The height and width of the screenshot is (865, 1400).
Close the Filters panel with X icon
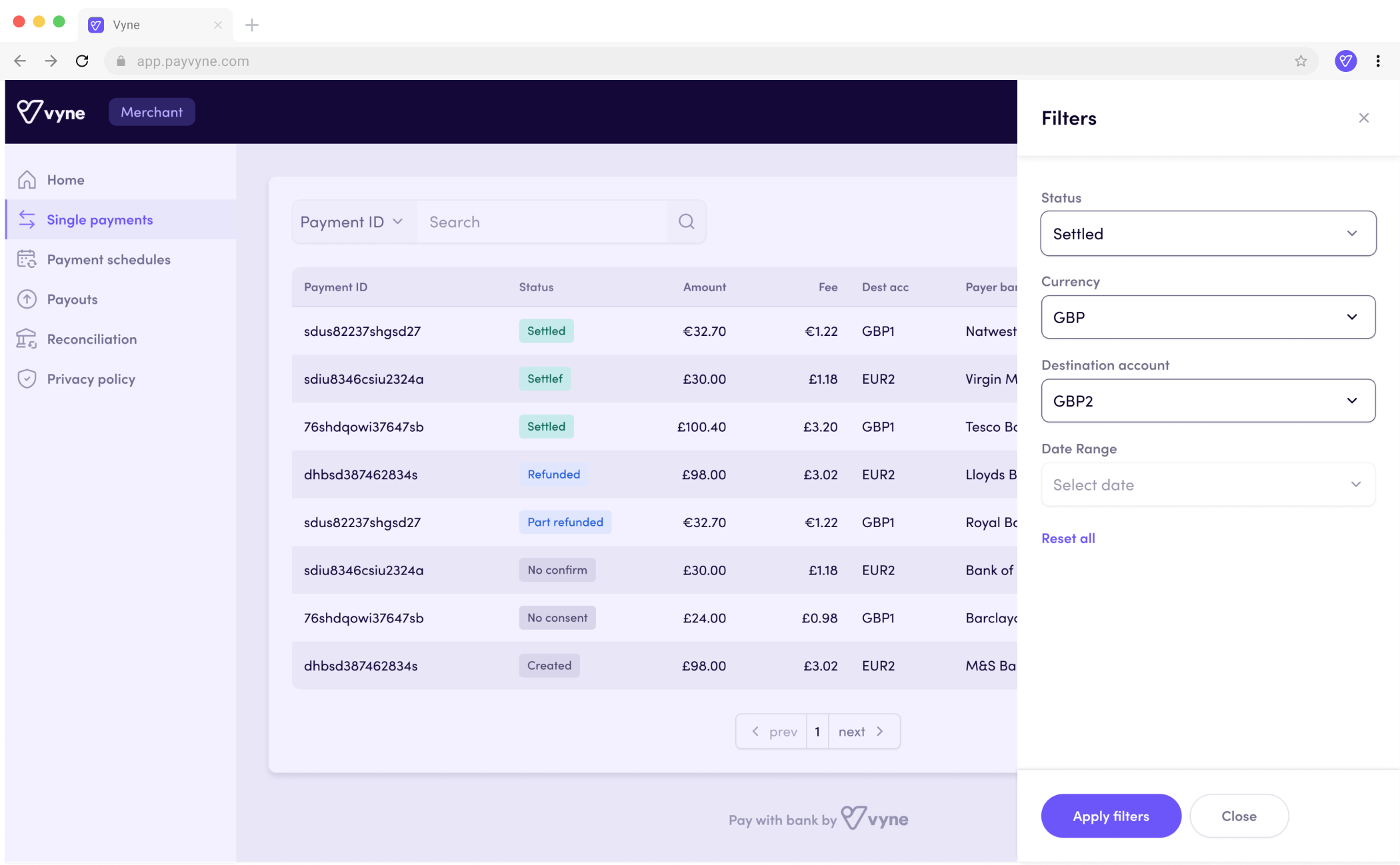tap(1363, 118)
